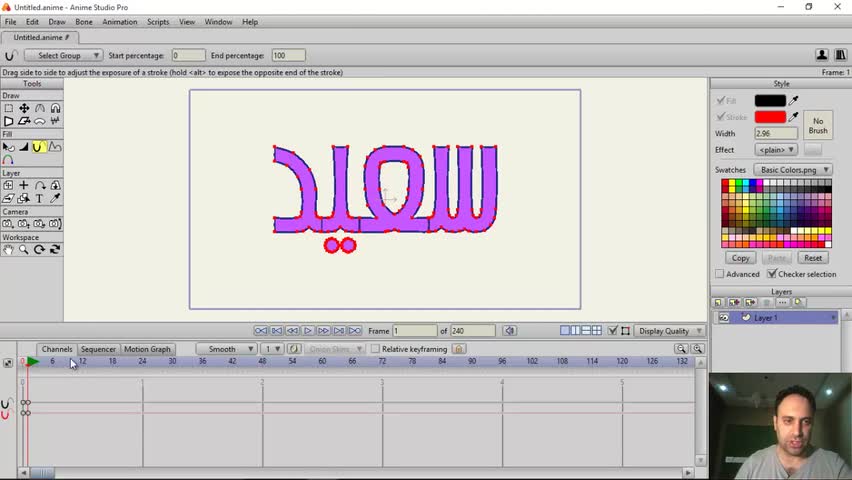Select the Noise tool in Draw section
The image size is (852, 480).
[x=55, y=121]
